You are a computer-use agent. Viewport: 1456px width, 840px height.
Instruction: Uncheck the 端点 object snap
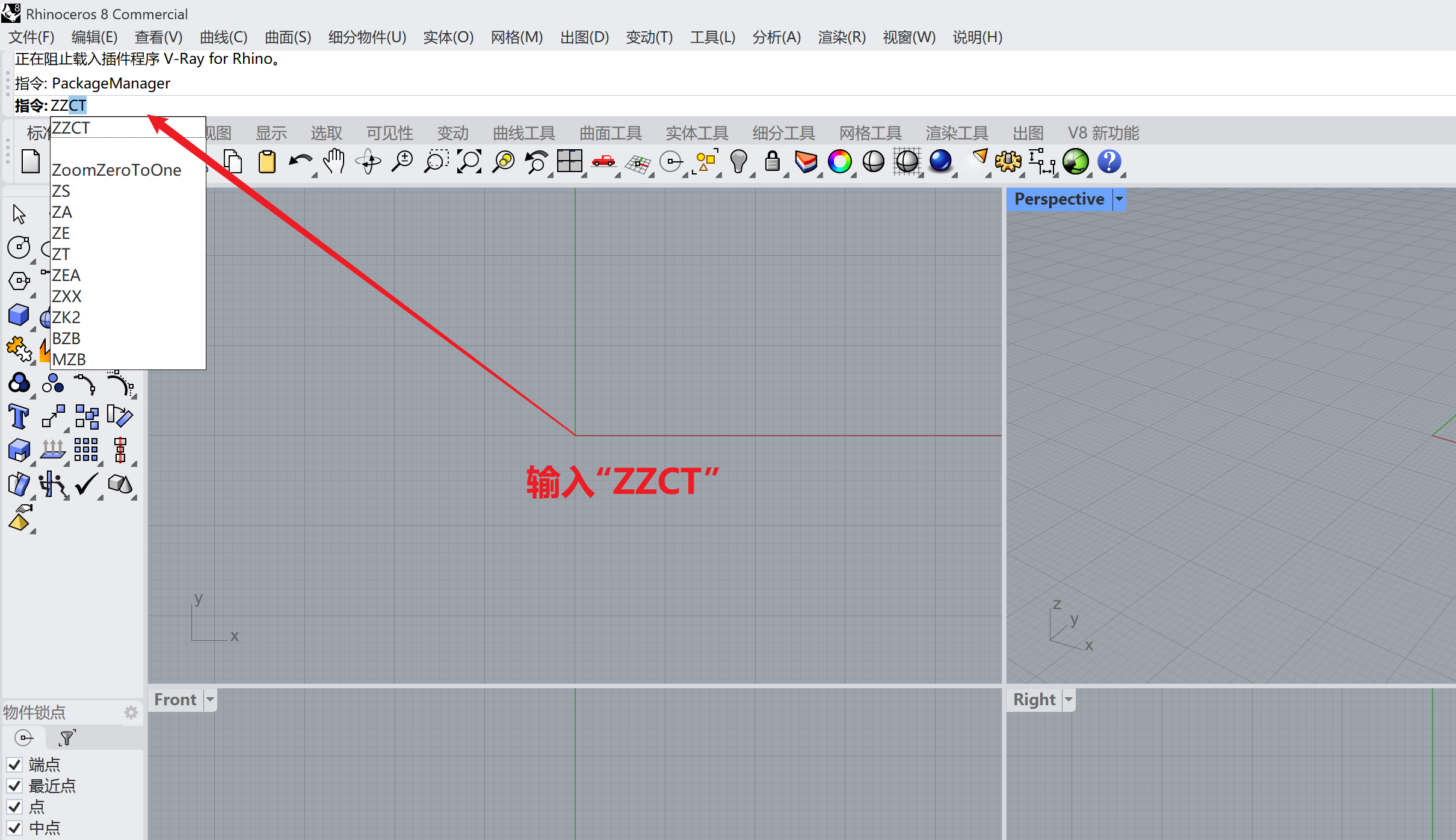pyautogui.click(x=15, y=765)
